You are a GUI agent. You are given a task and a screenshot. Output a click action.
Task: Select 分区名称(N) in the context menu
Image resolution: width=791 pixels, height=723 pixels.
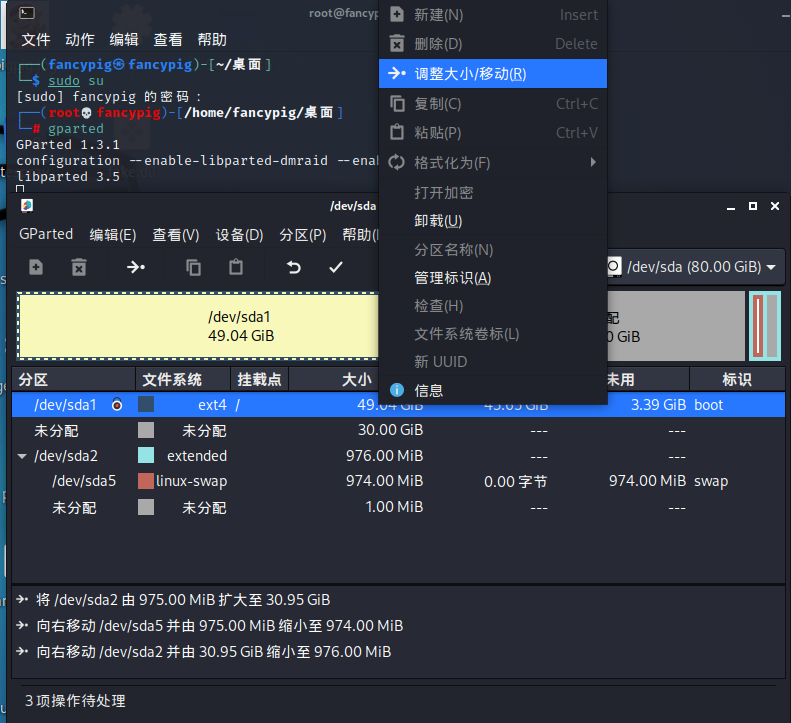pyautogui.click(x=493, y=249)
